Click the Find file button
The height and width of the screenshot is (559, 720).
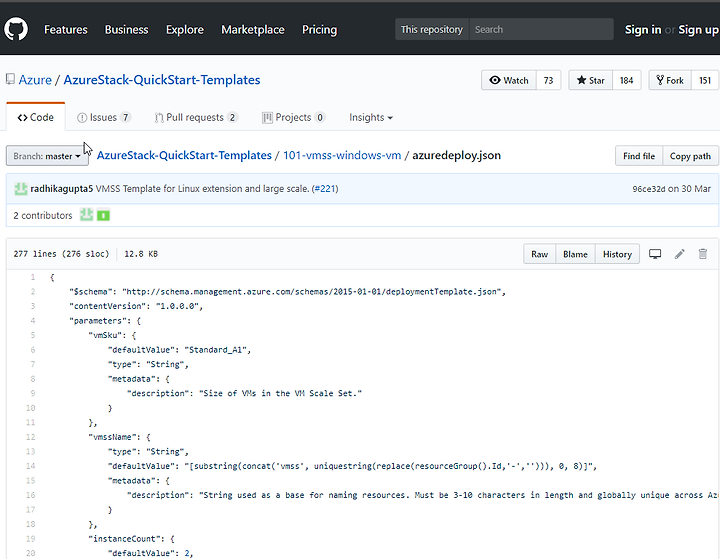tap(639, 156)
